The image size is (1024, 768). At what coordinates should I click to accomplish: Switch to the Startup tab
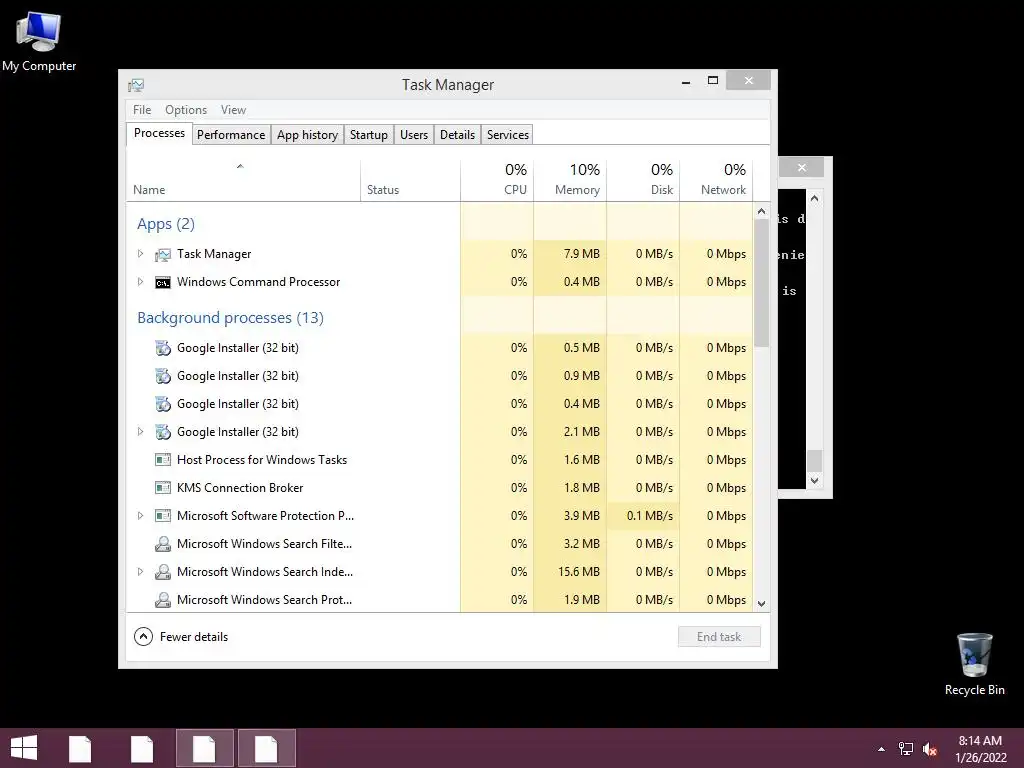pos(369,135)
